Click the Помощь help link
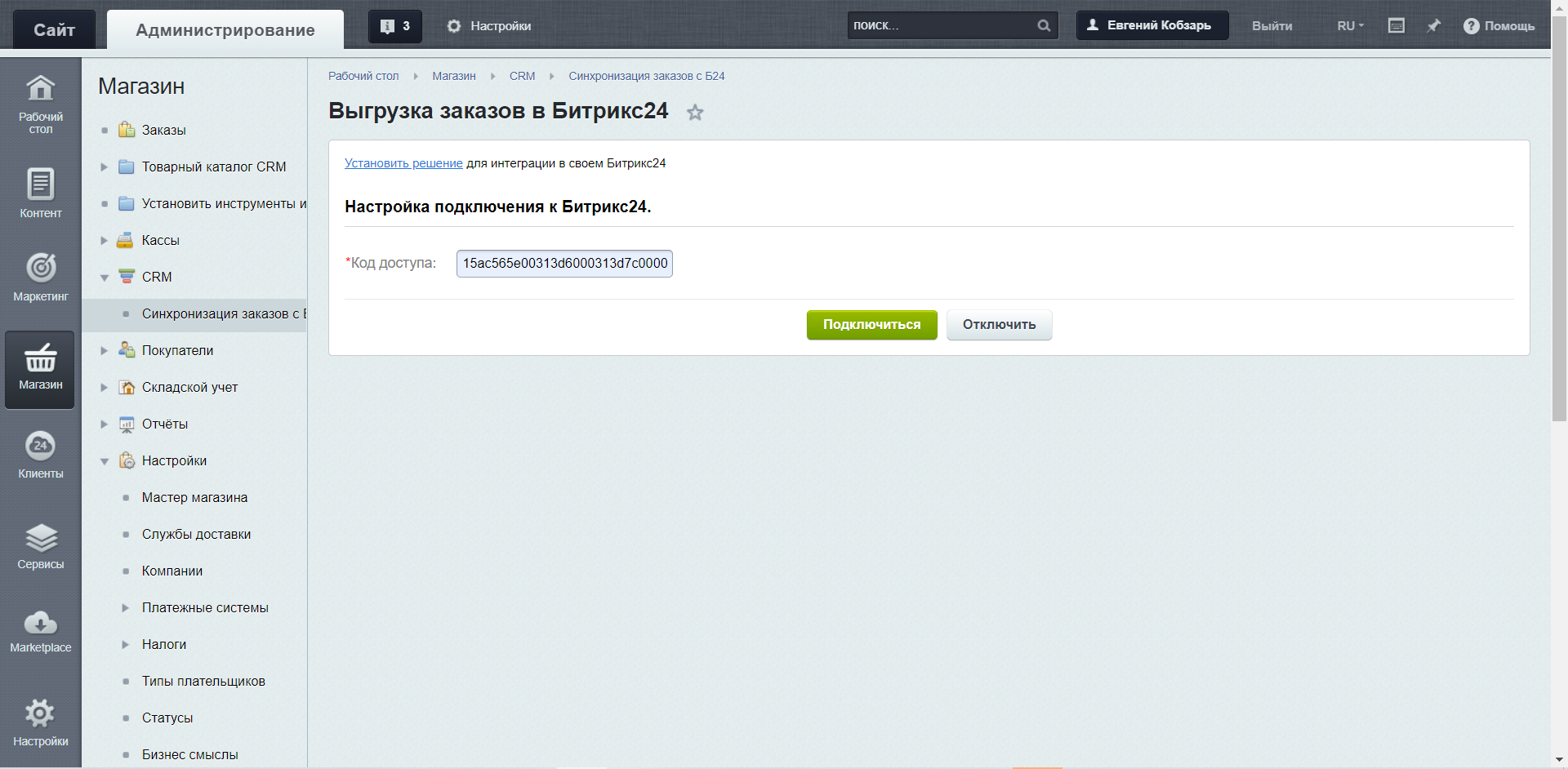The width and height of the screenshot is (1568, 769). pos(1510,26)
